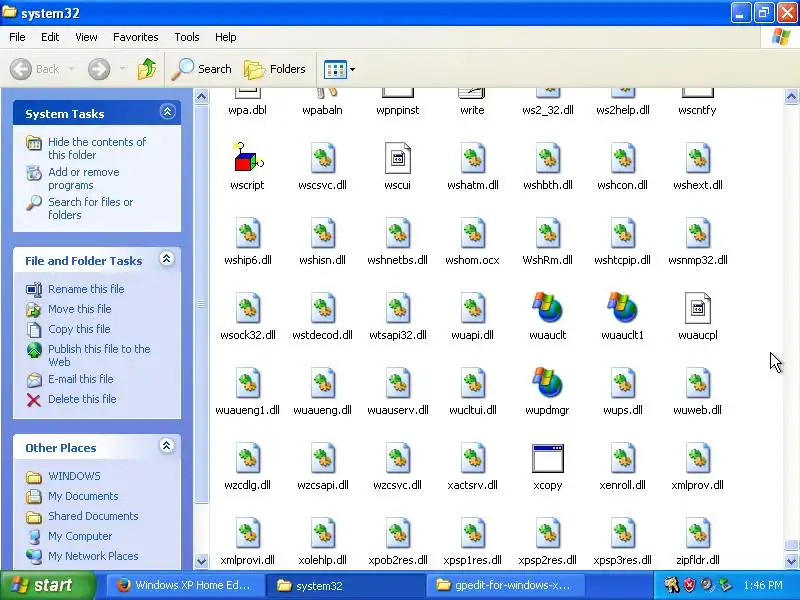Viewport: 800px width, 600px height.
Task: Click the taskbar clock showing 1:46 PM
Action: point(763,585)
